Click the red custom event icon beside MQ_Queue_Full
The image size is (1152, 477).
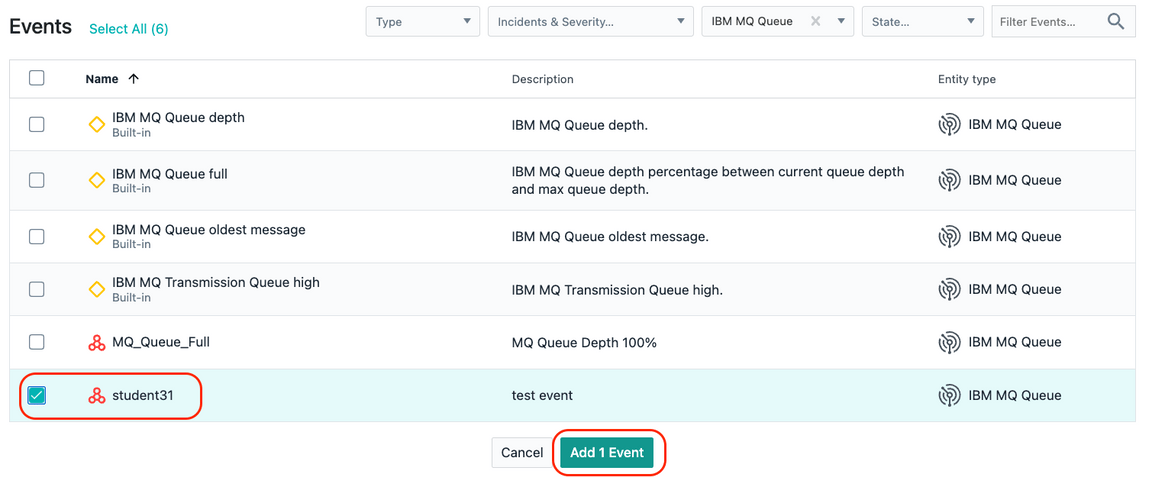(96, 342)
